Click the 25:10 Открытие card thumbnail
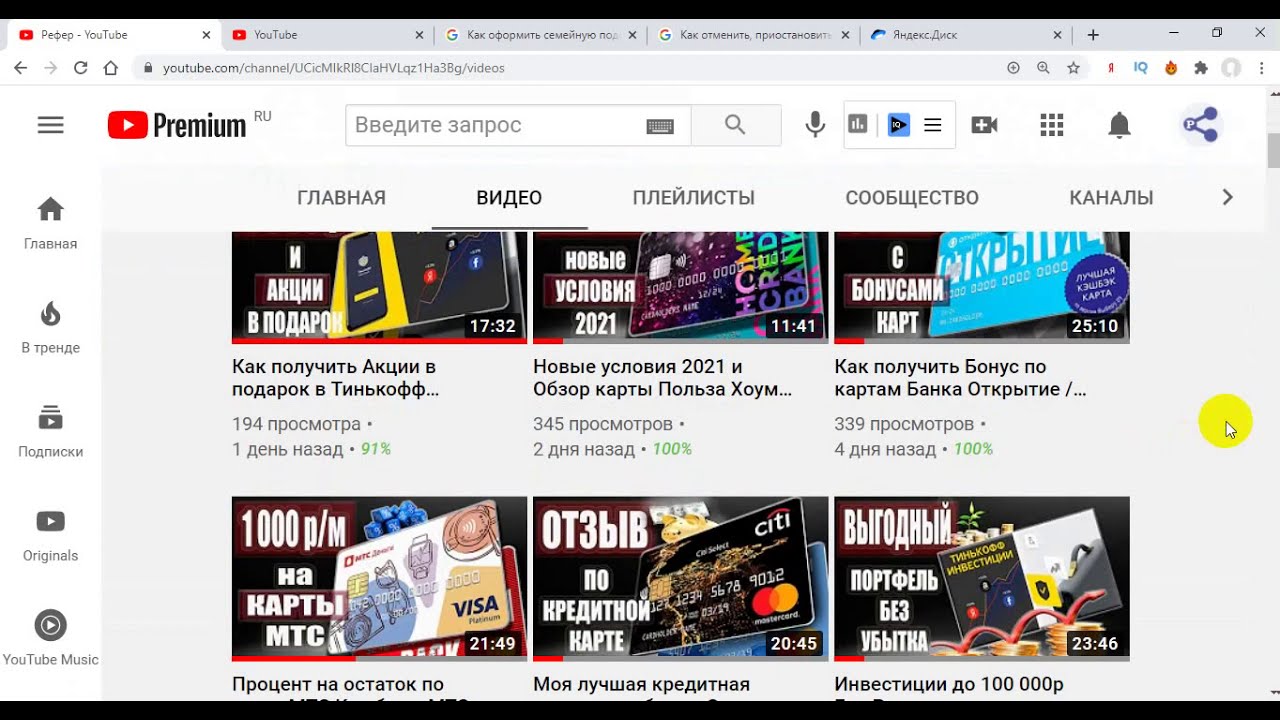The width and height of the screenshot is (1280, 720). [x=982, y=288]
